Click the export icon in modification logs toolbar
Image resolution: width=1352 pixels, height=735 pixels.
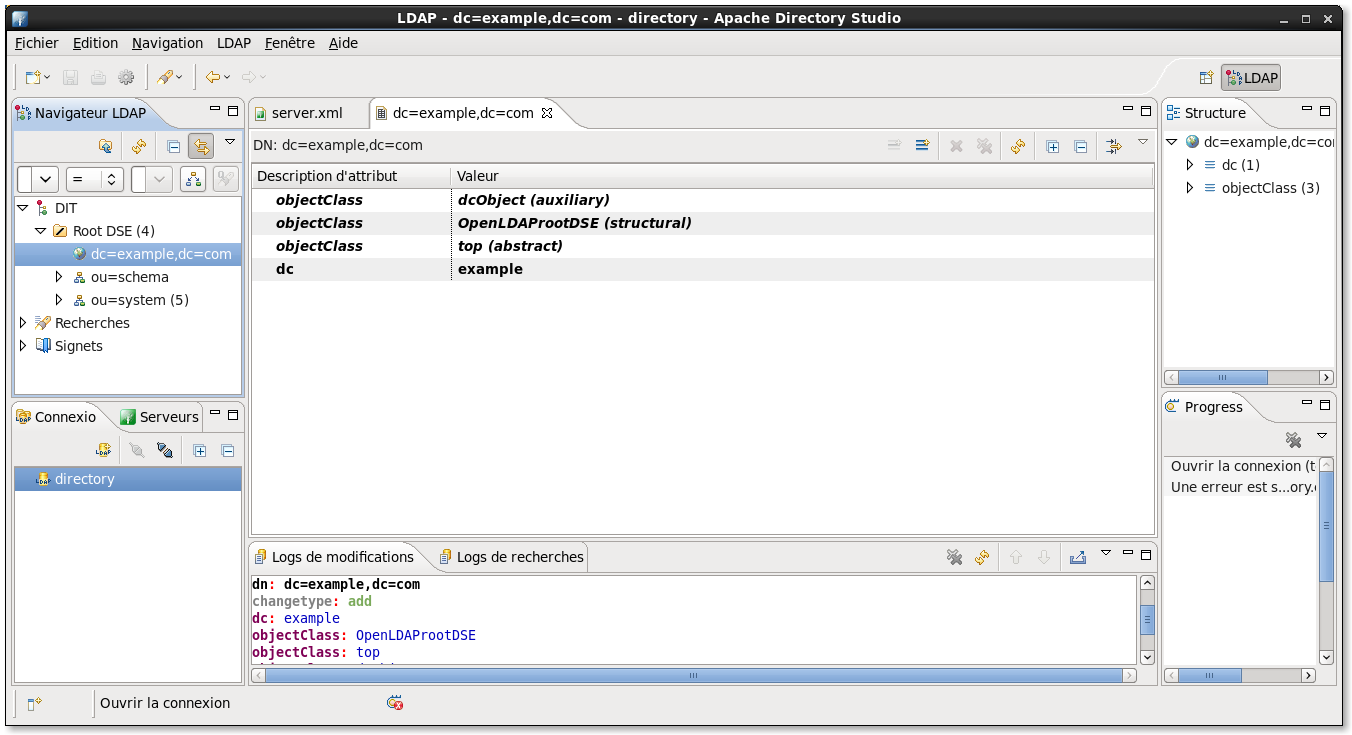1077,557
